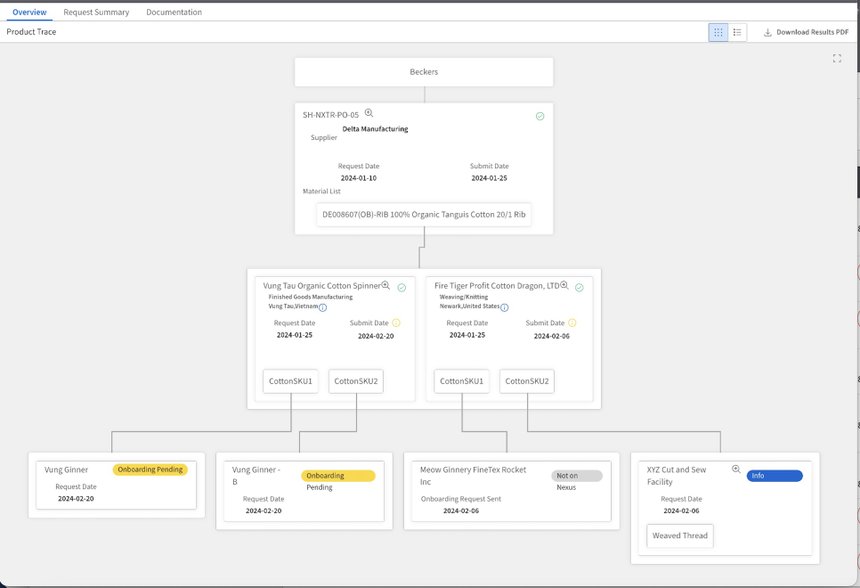The image size is (860, 588).
Task: Switch to the list view toggle
Action: [737, 32]
